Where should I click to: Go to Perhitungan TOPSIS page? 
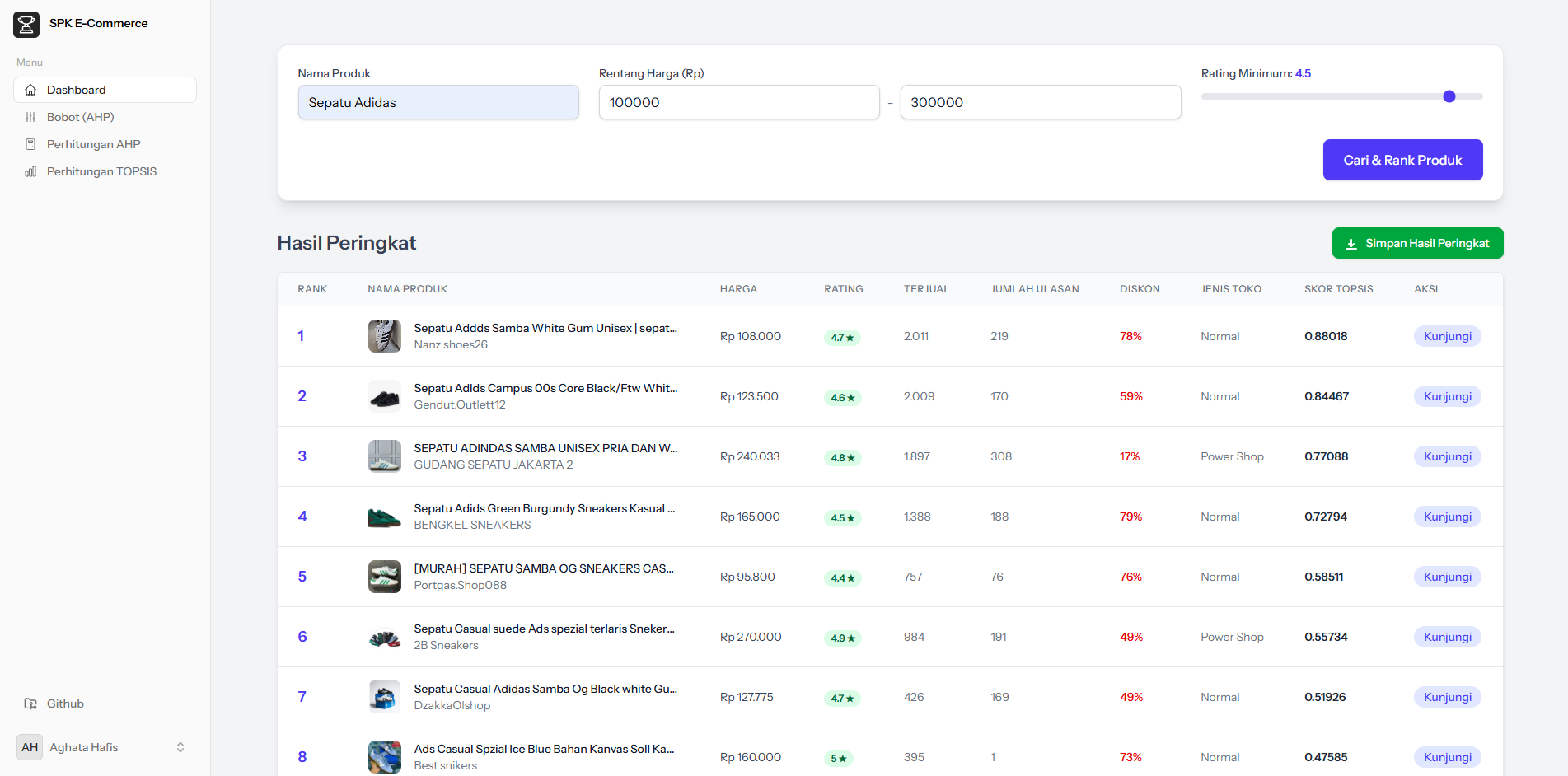click(x=101, y=171)
